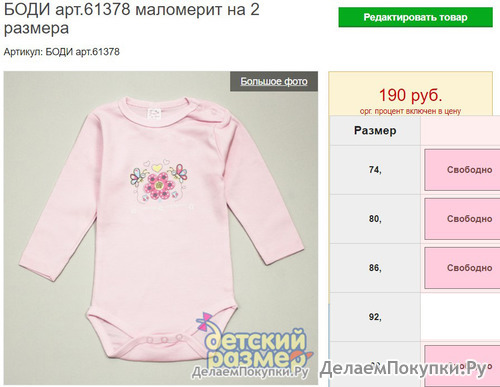Image resolution: width=500 pixels, height=387 pixels.
Task: Click the 190 руб. price text
Action: pos(410,95)
